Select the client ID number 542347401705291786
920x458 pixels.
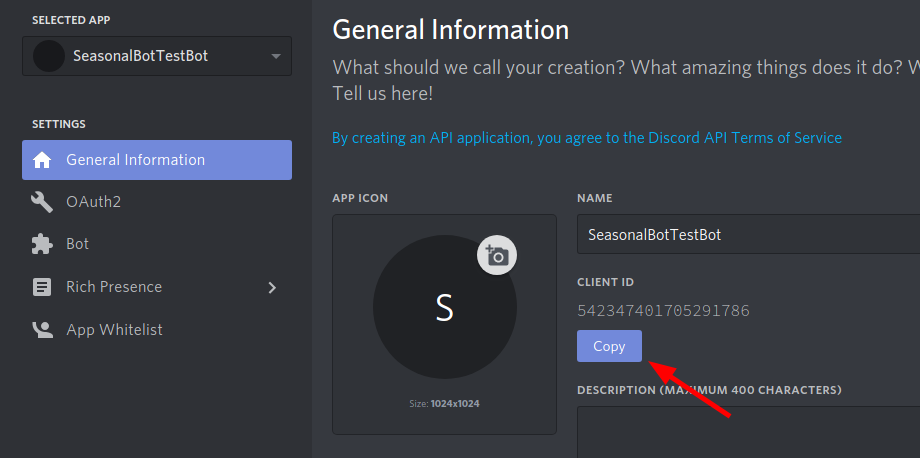pos(663,311)
